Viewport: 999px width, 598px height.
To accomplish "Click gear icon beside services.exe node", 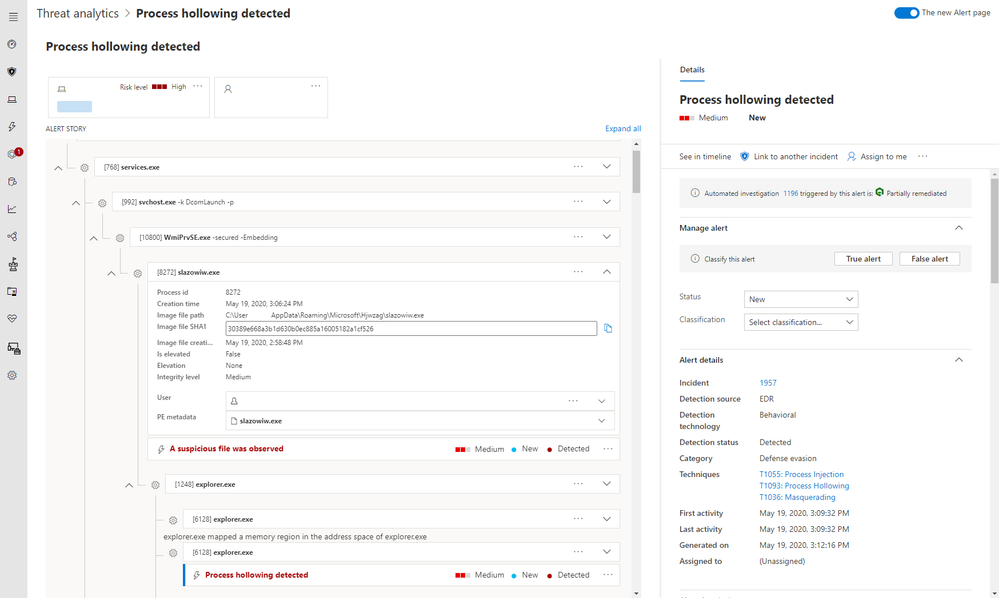I will pyautogui.click(x=85, y=168).
